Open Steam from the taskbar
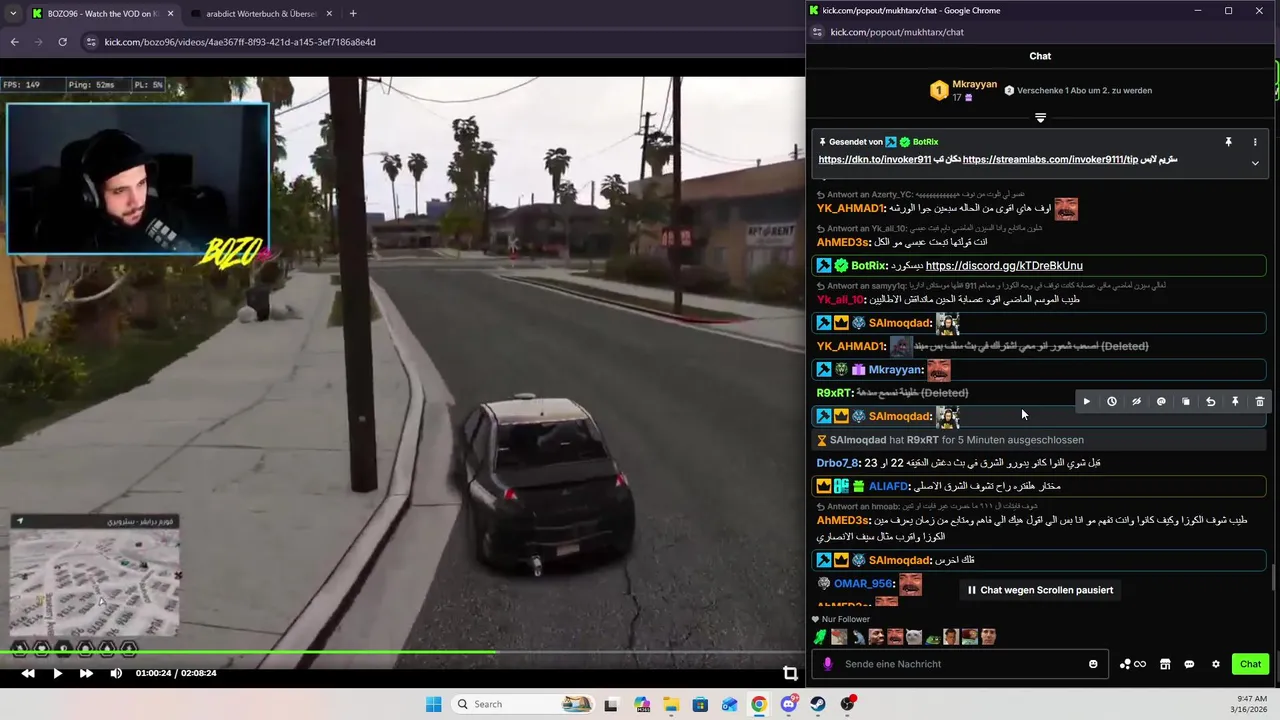This screenshot has width=1280, height=720. pyautogui.click(x=819, y=704)
